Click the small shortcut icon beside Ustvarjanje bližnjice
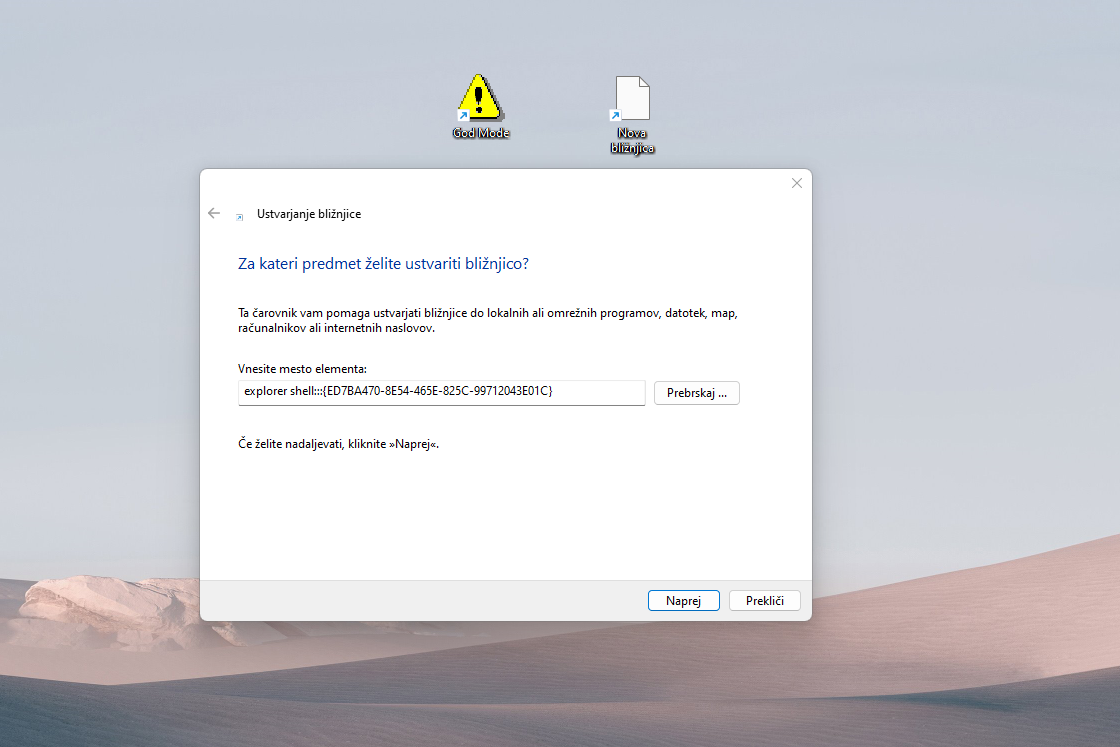Screen dimensions: 1120x747 [239, 217]
